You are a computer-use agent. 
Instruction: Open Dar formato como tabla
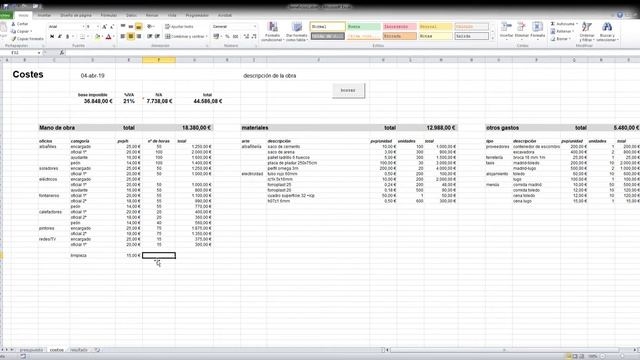point(296,32)
